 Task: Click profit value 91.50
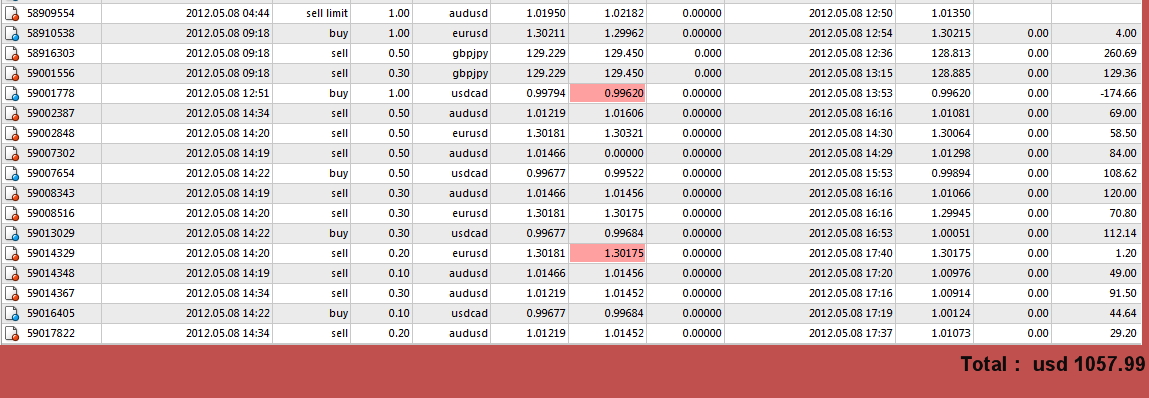(x=1123, y=293)
